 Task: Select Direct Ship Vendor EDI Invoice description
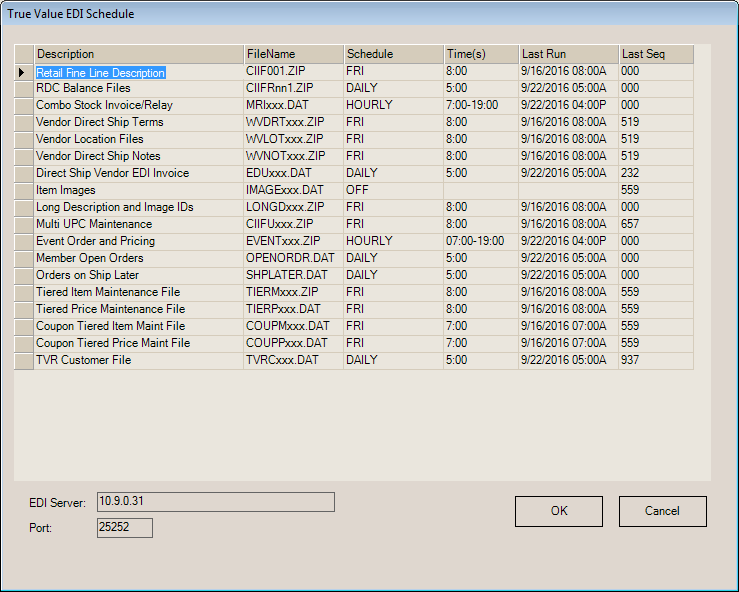(x=139, y=173)
